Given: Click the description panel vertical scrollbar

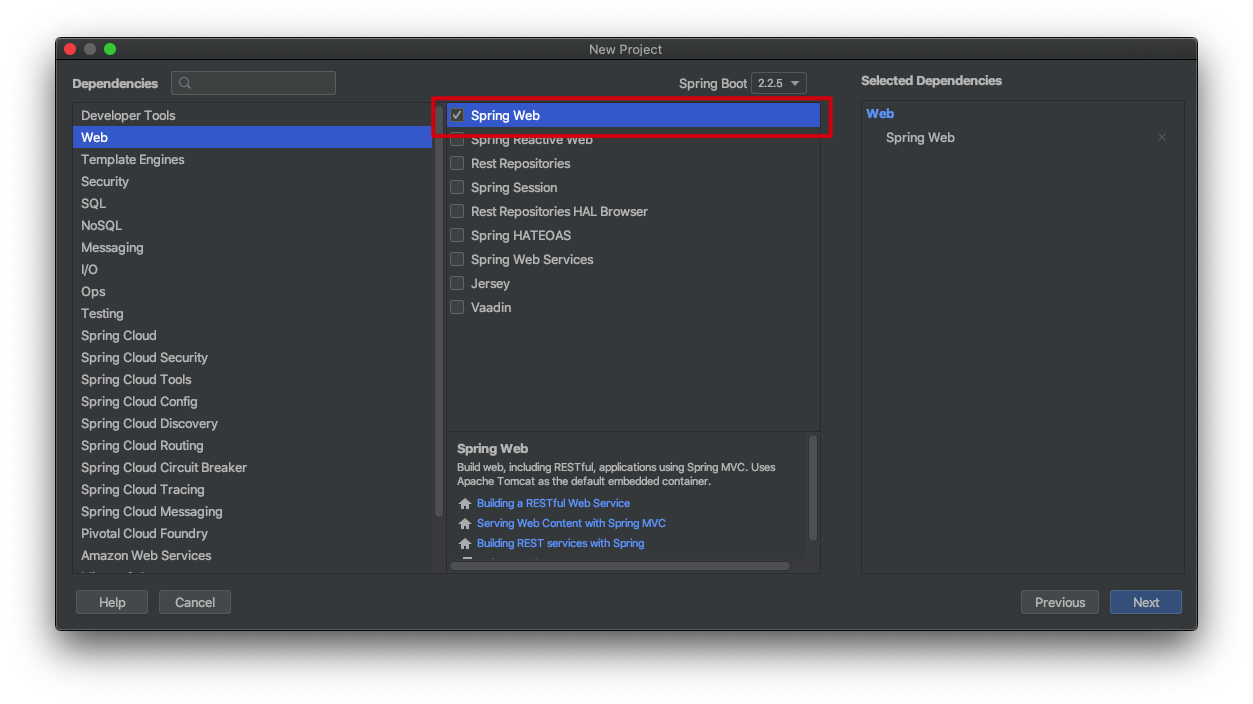Looking at the screenshot, I should click(x=813, y=487).
